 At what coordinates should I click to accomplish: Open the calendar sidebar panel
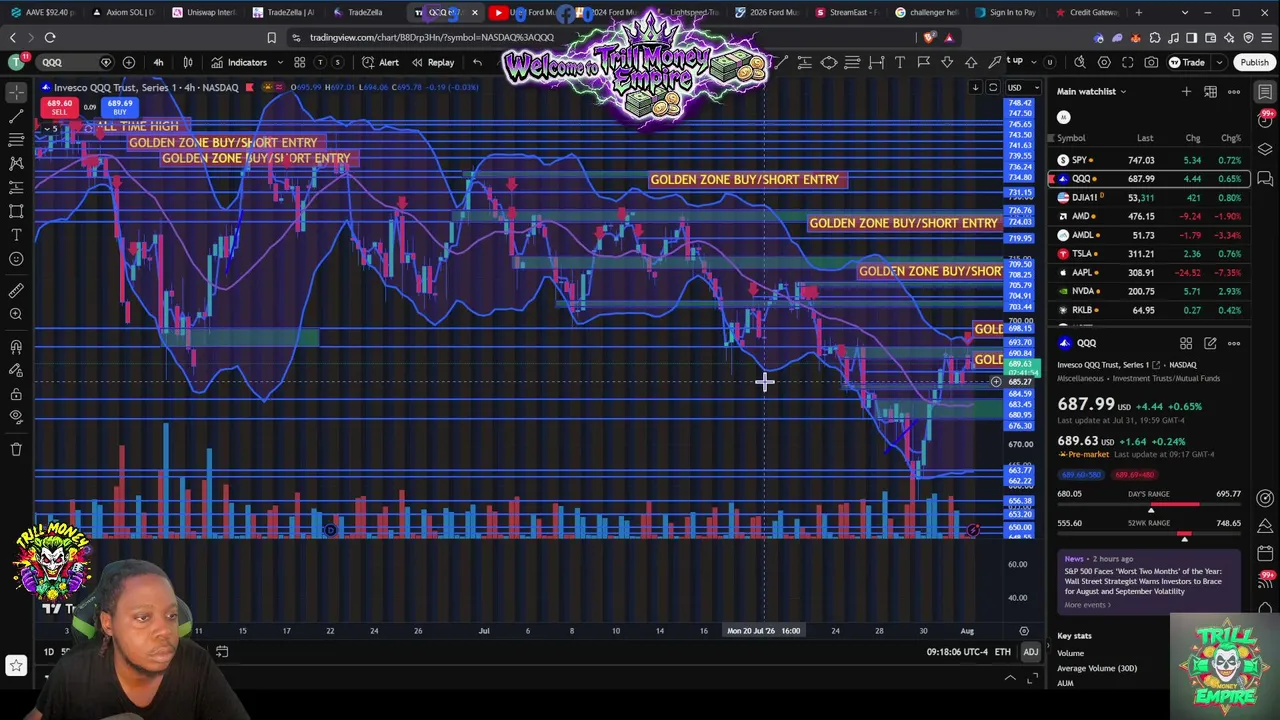[1265, 553]
